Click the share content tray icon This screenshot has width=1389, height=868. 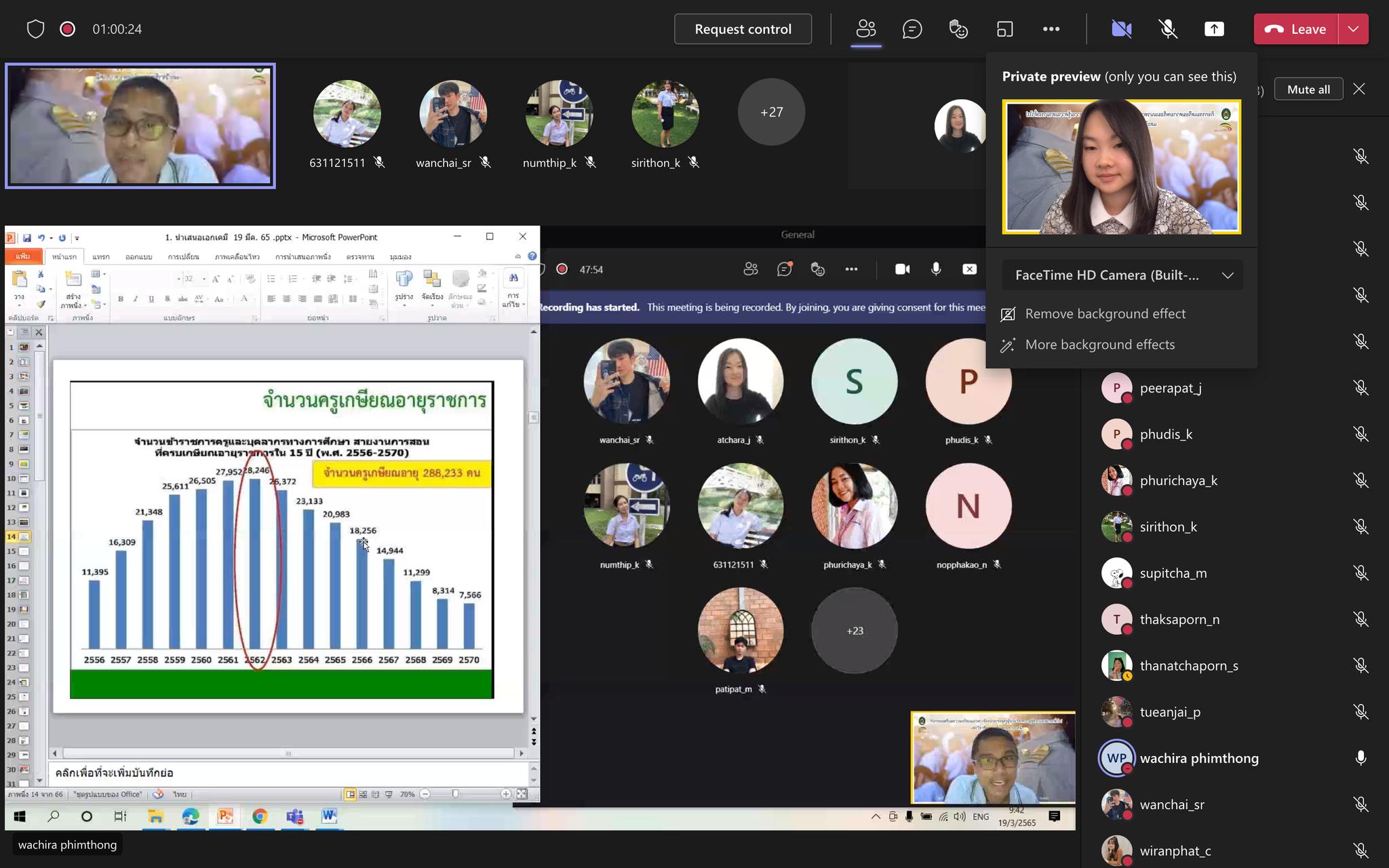[1214, 29]
